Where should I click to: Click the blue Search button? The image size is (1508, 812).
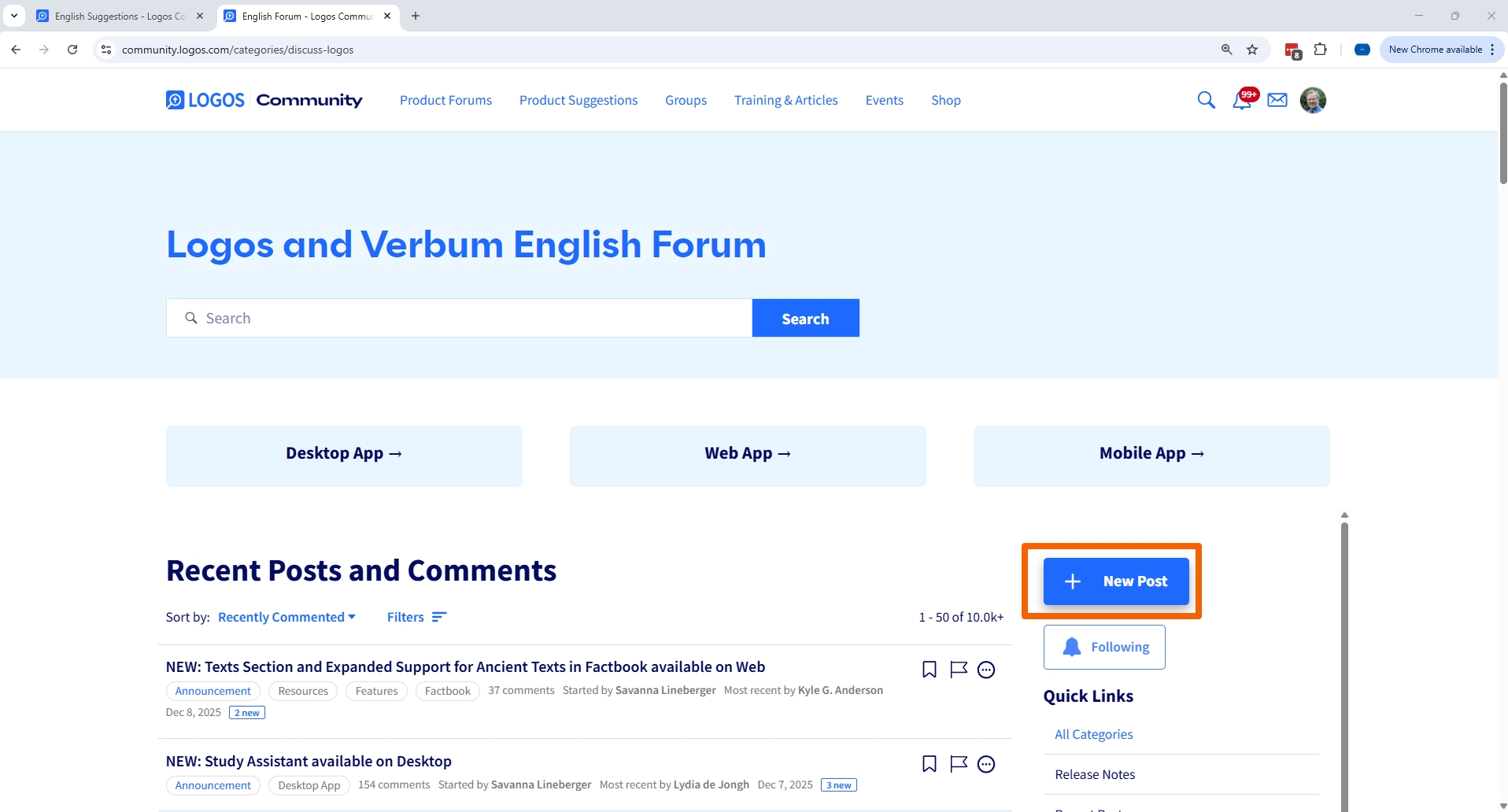coord(805,318)
